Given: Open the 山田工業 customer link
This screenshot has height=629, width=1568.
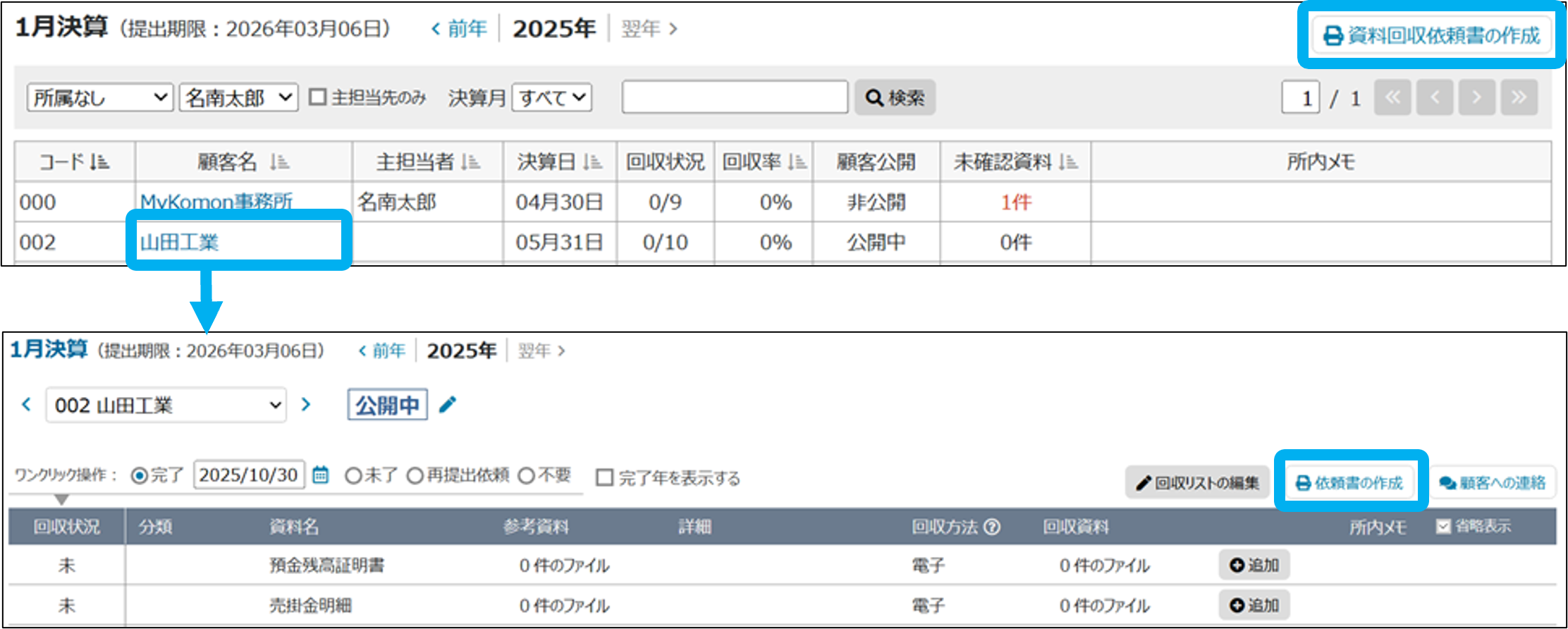Looking at the screenshot, I should tap(180, 243).
